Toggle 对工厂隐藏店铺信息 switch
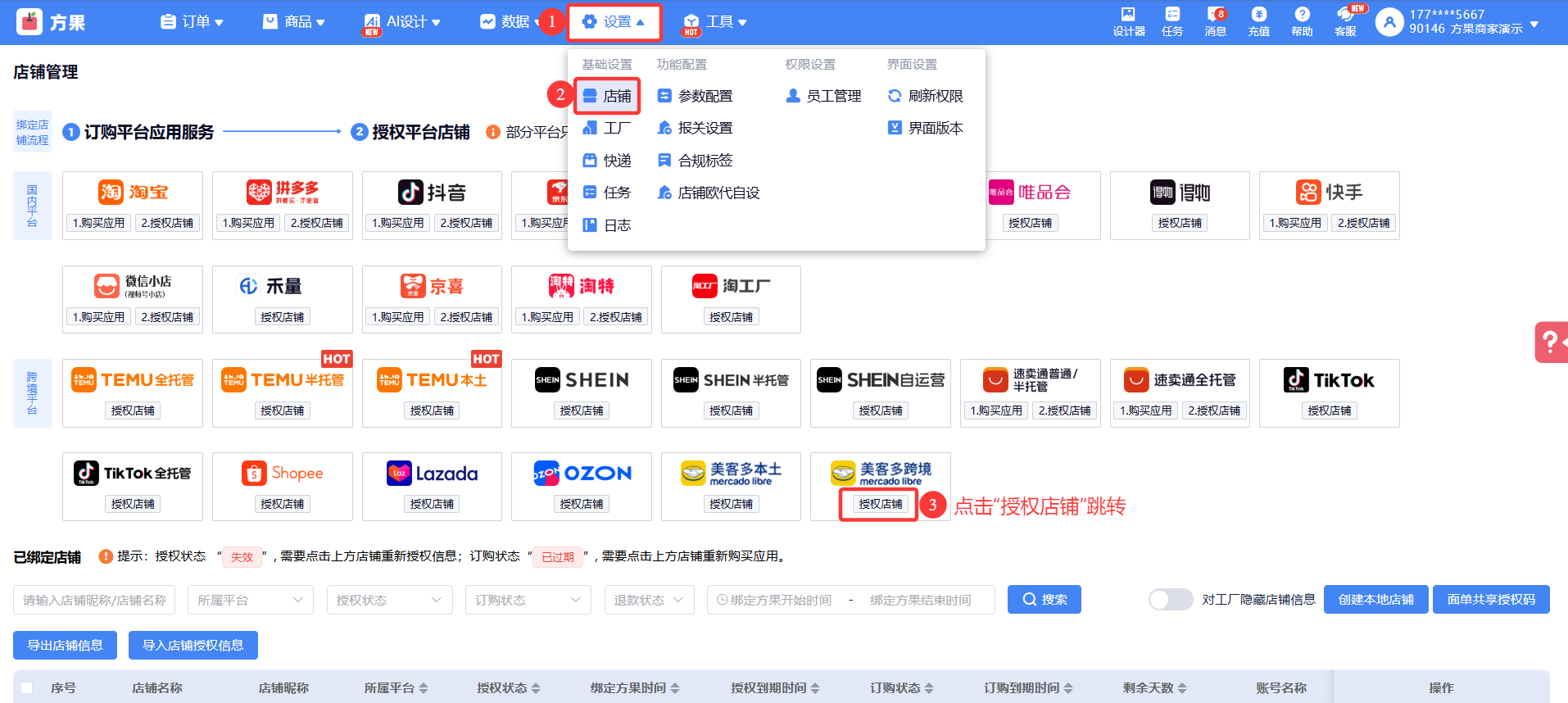The width and height of the screenshot is (1568, 703). click(x=1170, y=600)
